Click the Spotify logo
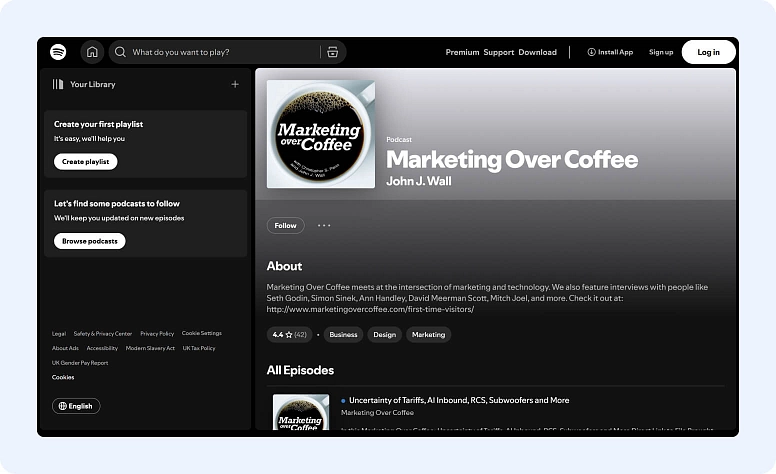 58,52
